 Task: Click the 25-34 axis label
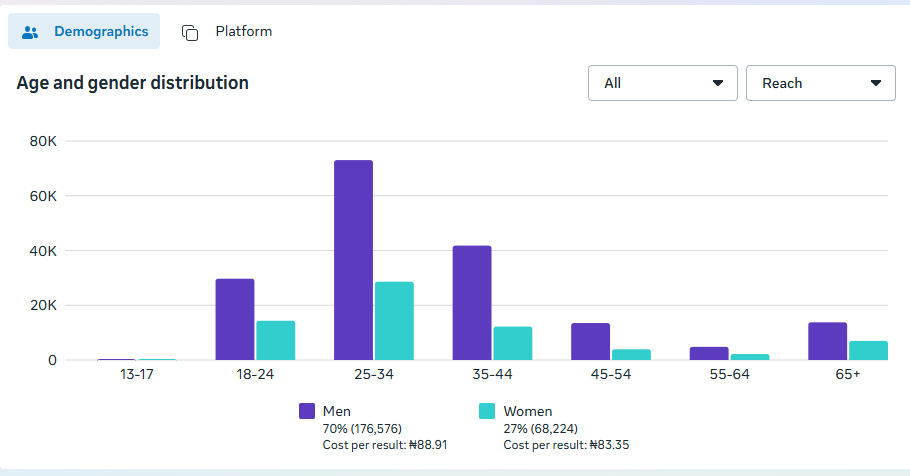pos(374,374)
